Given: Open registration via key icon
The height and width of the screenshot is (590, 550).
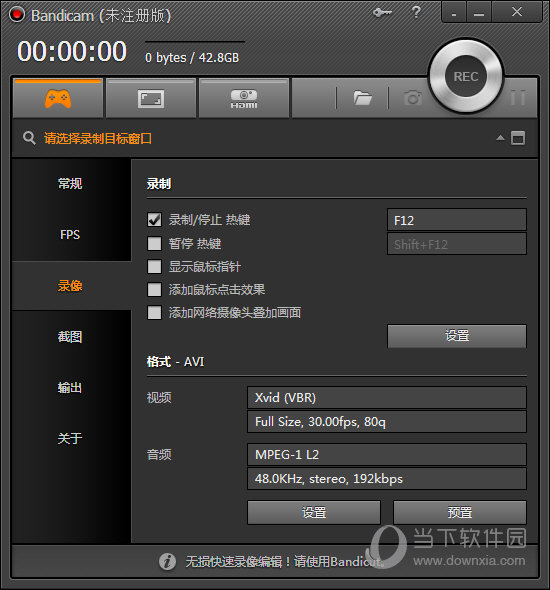Looking at the screenshot, I should pos(382,12).
